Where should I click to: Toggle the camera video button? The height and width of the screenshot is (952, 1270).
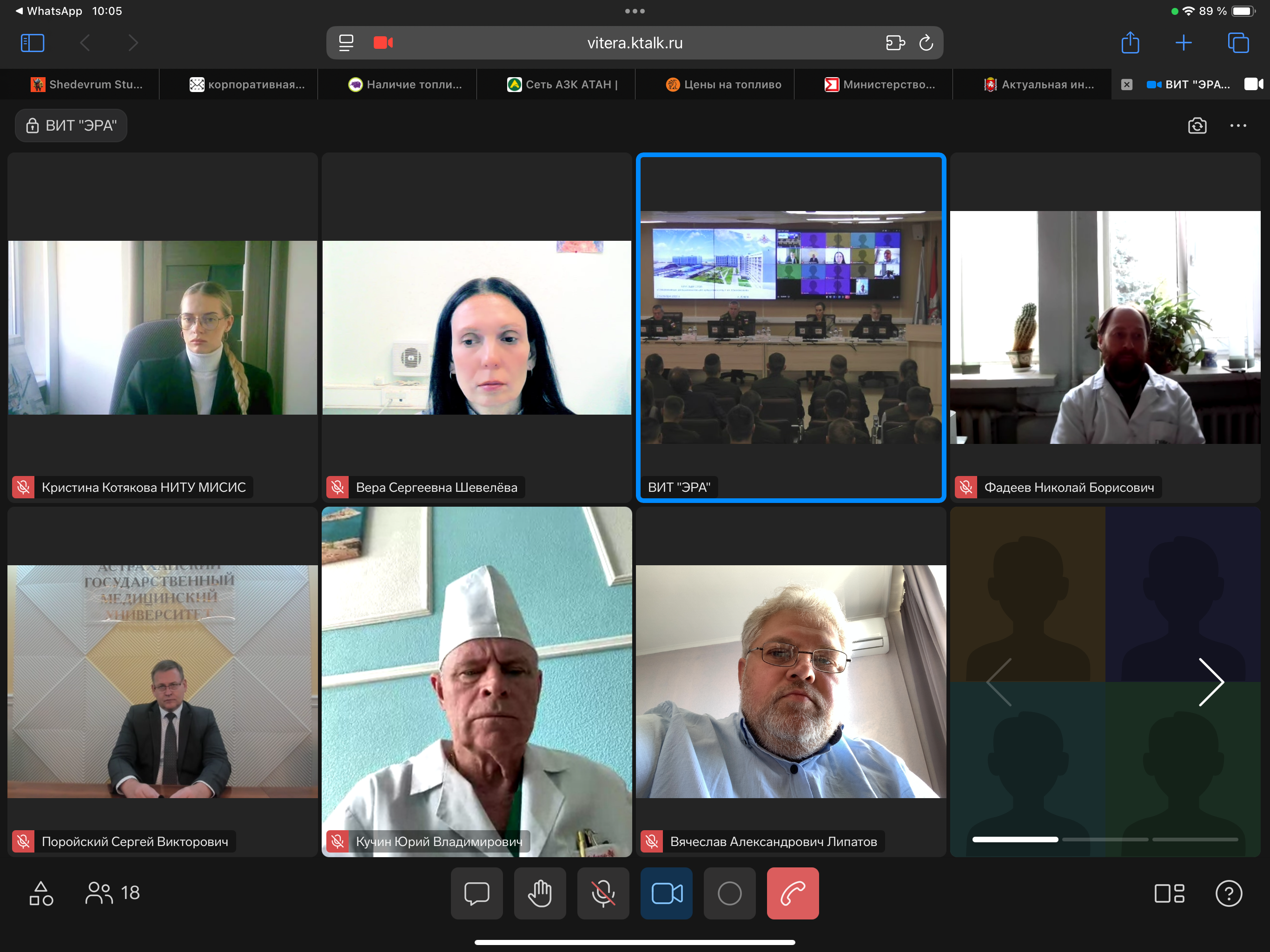click(x=666, y=893)
